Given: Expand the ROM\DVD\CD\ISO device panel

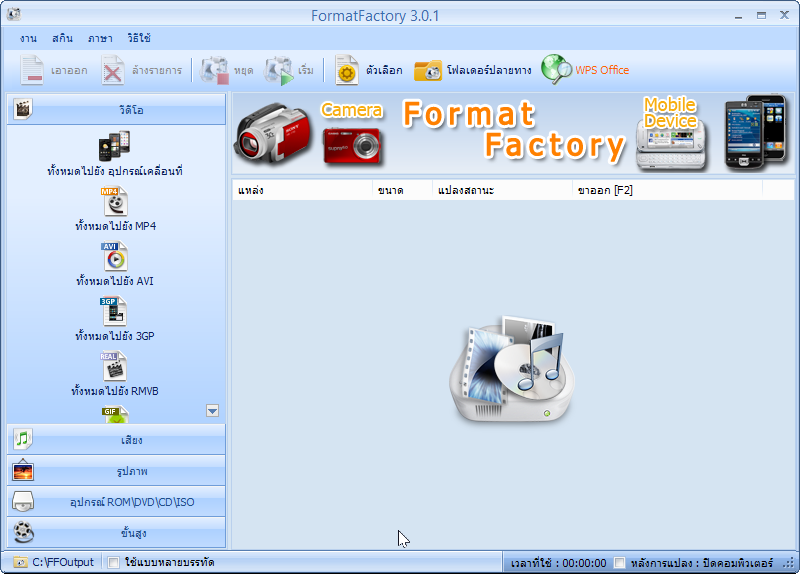Looking at the screenshot, I should pos(116,502).
